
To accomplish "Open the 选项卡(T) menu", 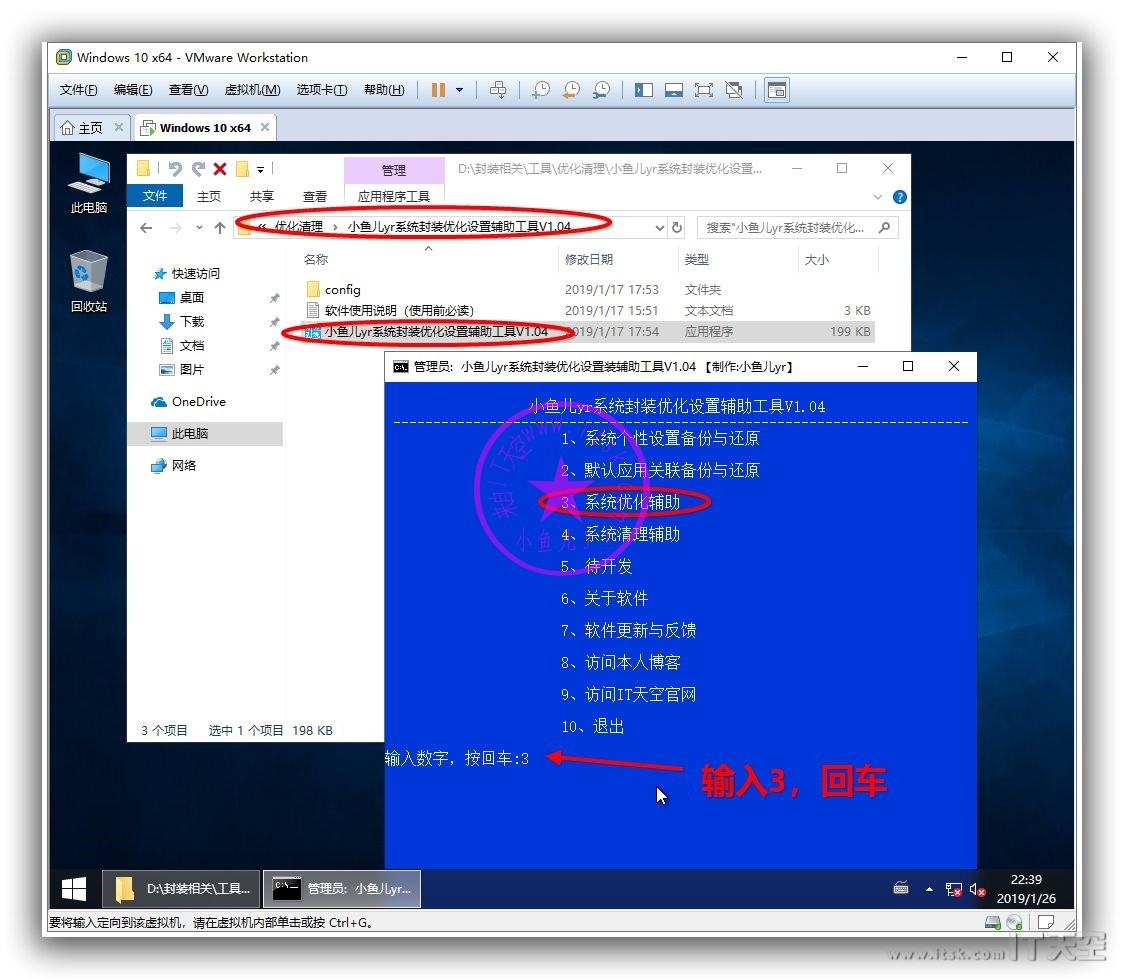I will click(x=322, y=90).
